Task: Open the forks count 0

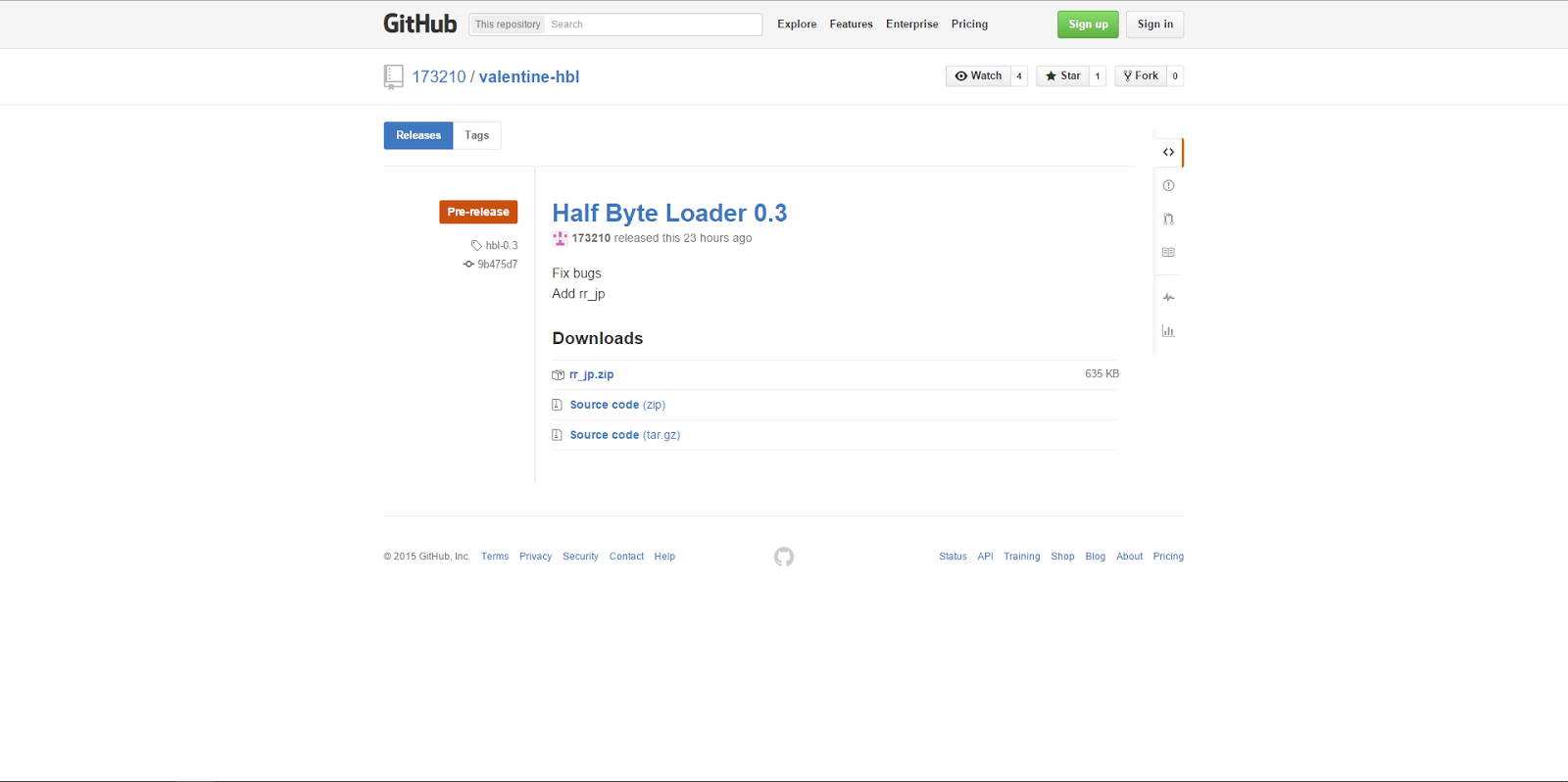Action: (x=1175, y=75)
